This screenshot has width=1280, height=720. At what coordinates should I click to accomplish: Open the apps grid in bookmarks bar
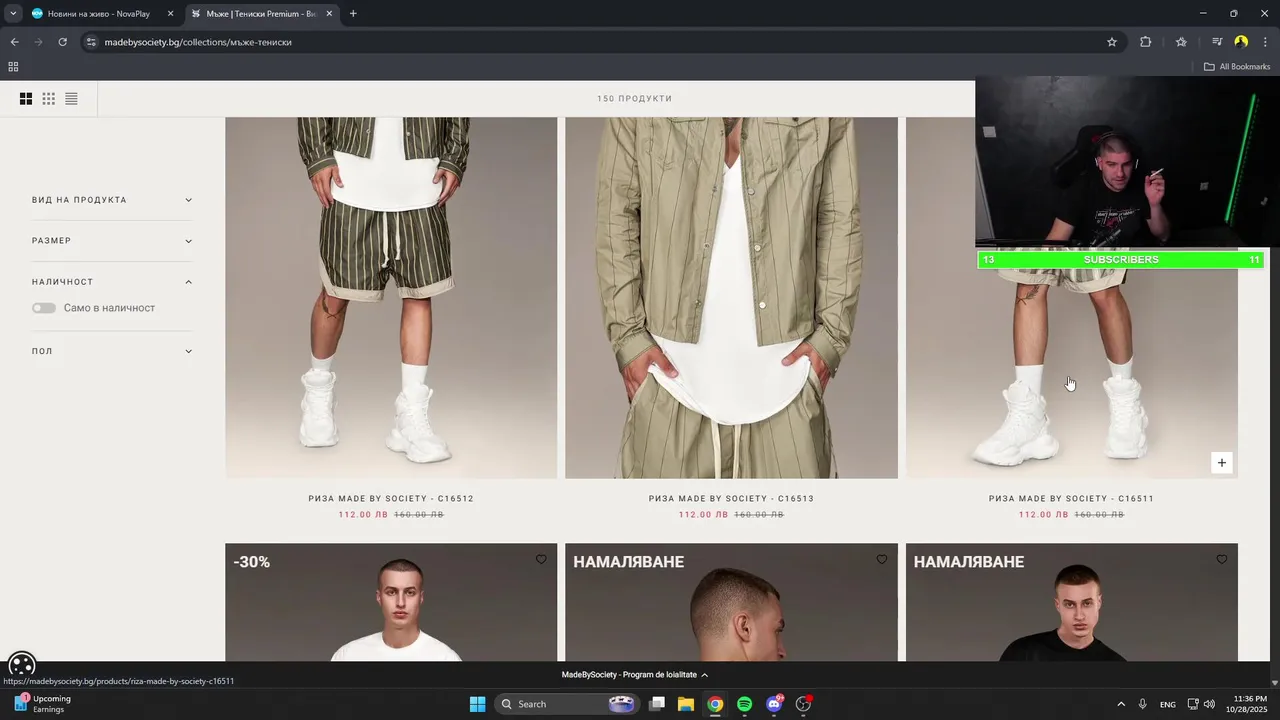click(13, 67)
